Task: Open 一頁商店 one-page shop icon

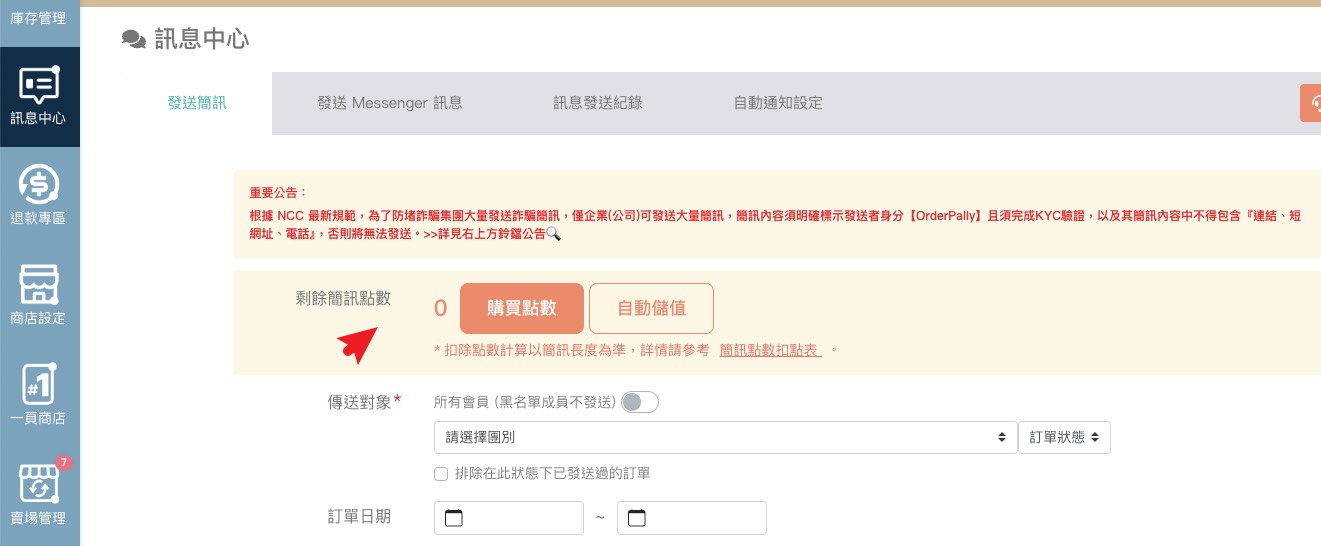Action: pos(39,386)
